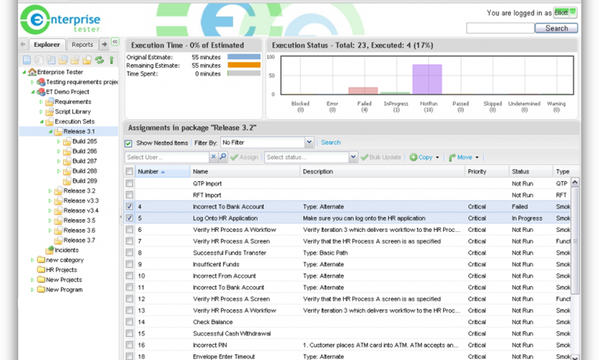Image resolution: width=600 pixels, height=360 pixels.
Task: Check the RFT Import row checkbox
Action: pos(129,195)
